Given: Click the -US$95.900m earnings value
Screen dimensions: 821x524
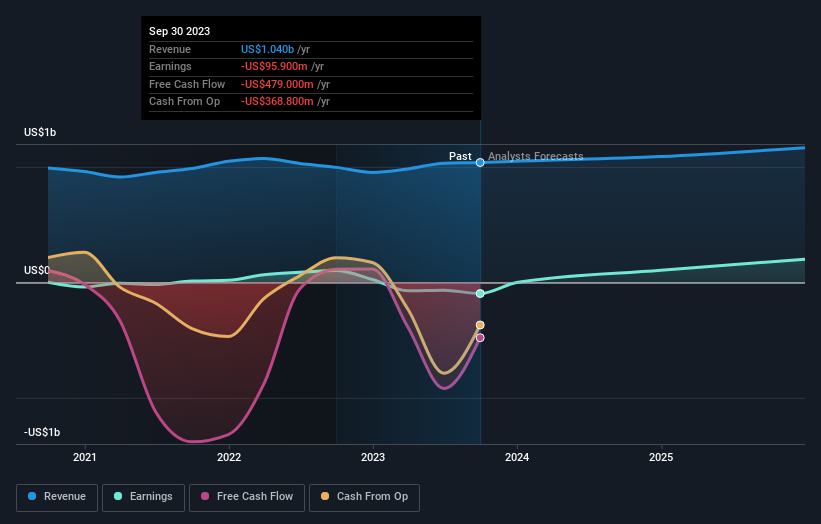Looking at the screenshot, I should pos(274,66).
